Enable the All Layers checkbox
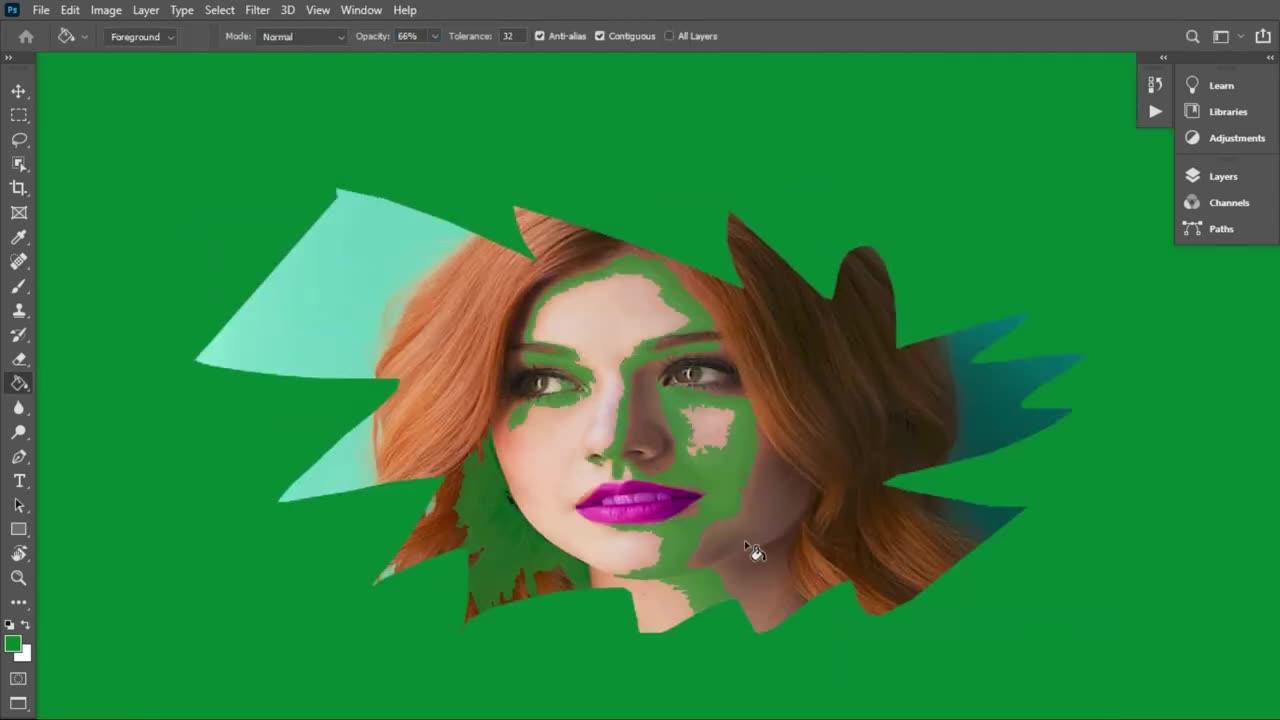Image resolution: width=1280 pixels, height=720 pixels. coord(669,36)
